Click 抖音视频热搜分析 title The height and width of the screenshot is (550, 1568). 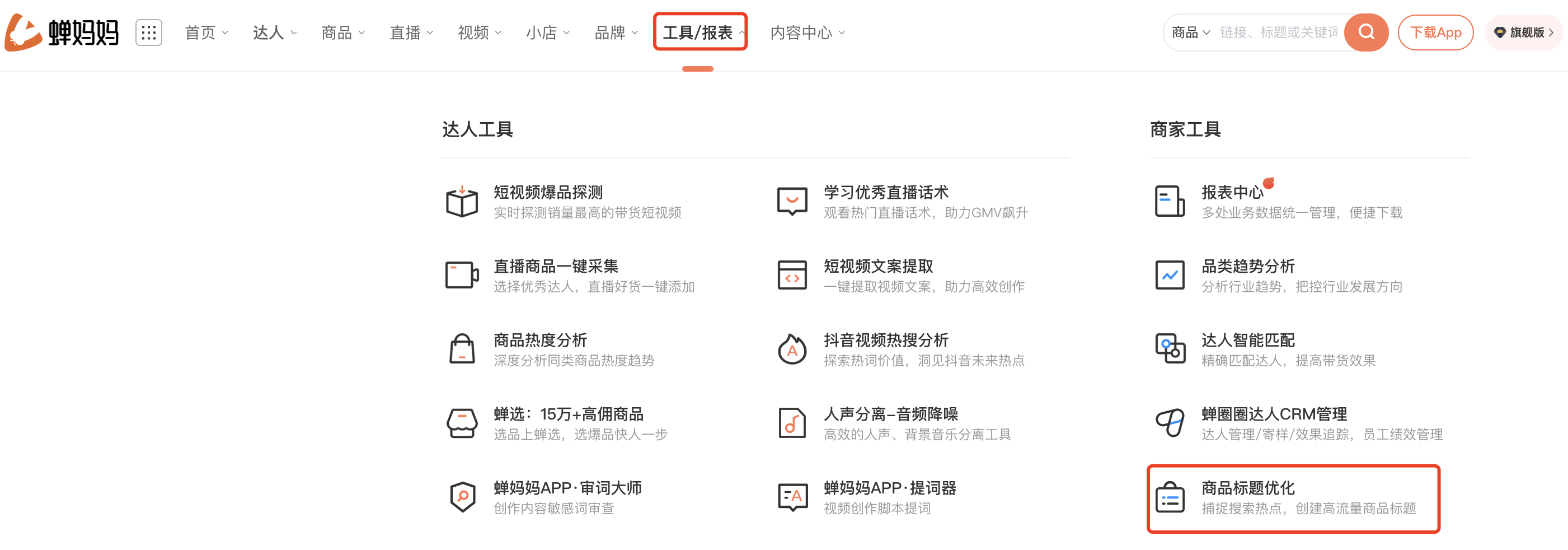[x=886, y=340]
